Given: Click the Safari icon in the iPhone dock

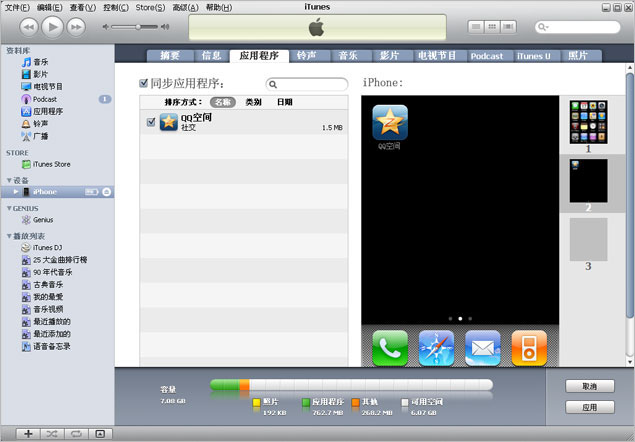Looking at the screenshot, I should tap(436, 348).
